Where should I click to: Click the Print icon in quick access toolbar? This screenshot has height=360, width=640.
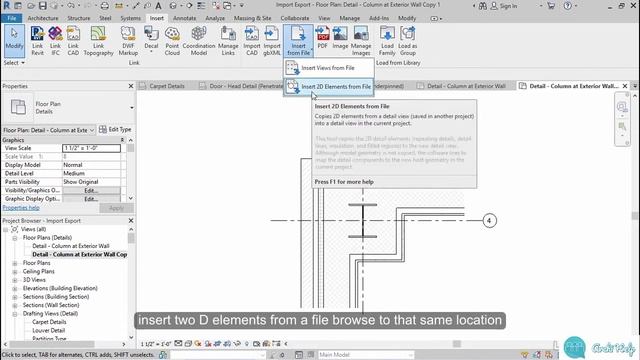coord(104,6)
